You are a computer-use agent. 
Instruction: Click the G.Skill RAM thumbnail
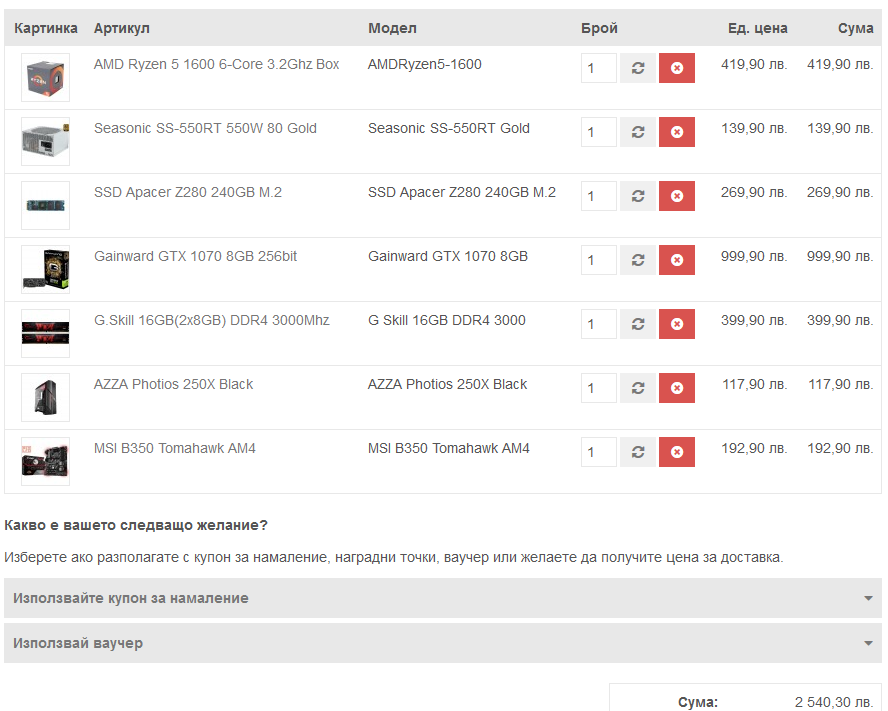point(45,334)
